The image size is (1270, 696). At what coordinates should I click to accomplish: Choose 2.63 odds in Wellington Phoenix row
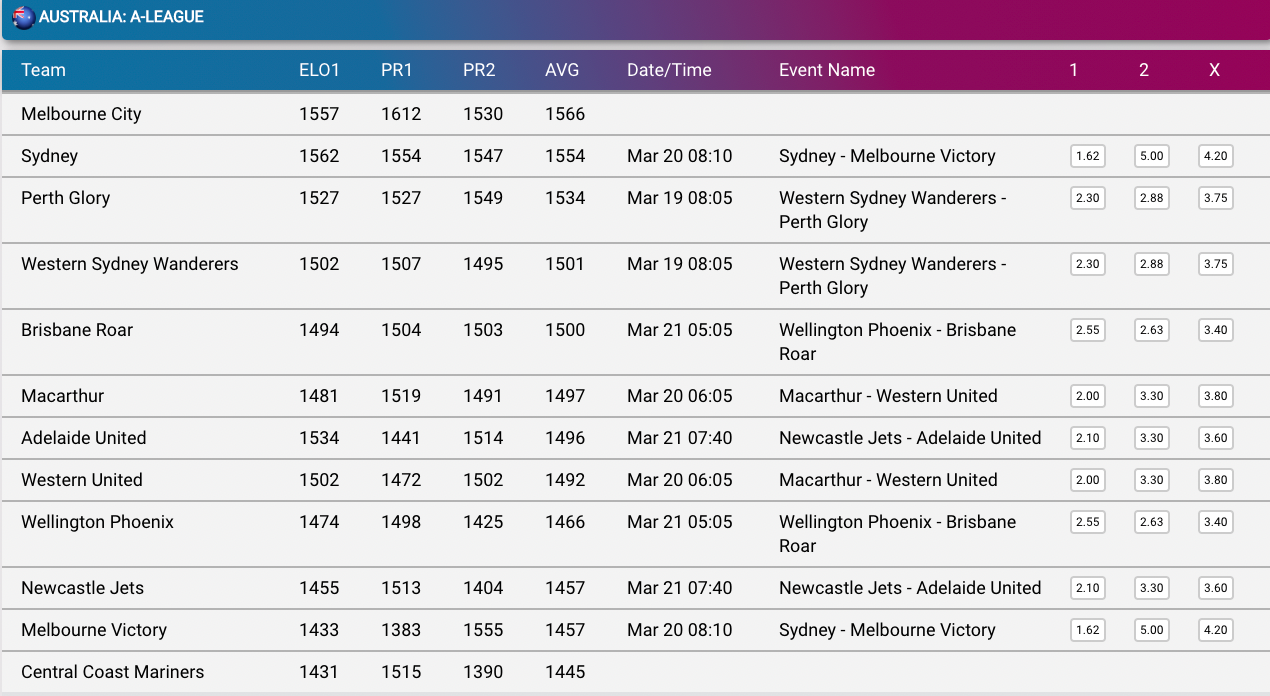click(1151, 522)
